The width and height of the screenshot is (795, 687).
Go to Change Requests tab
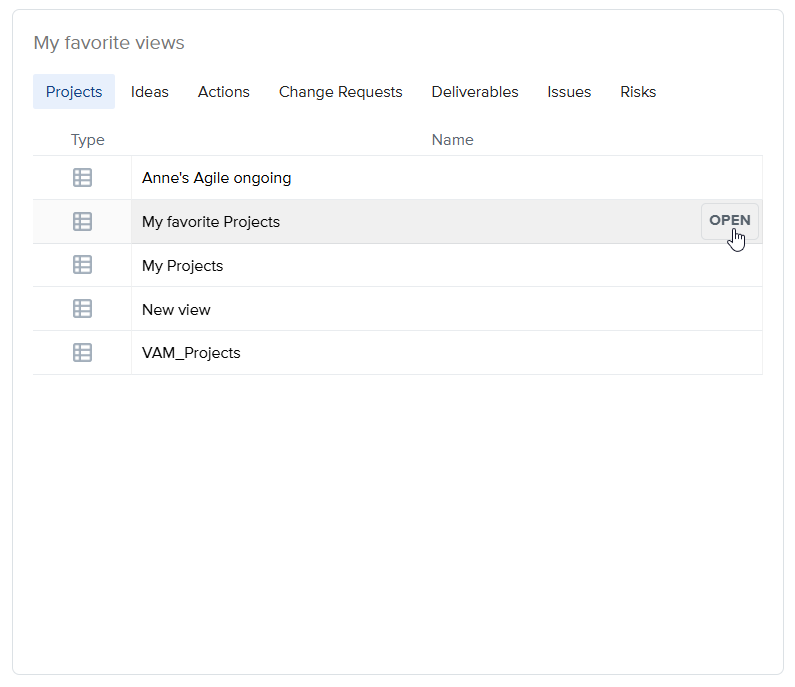pos(340,92)
